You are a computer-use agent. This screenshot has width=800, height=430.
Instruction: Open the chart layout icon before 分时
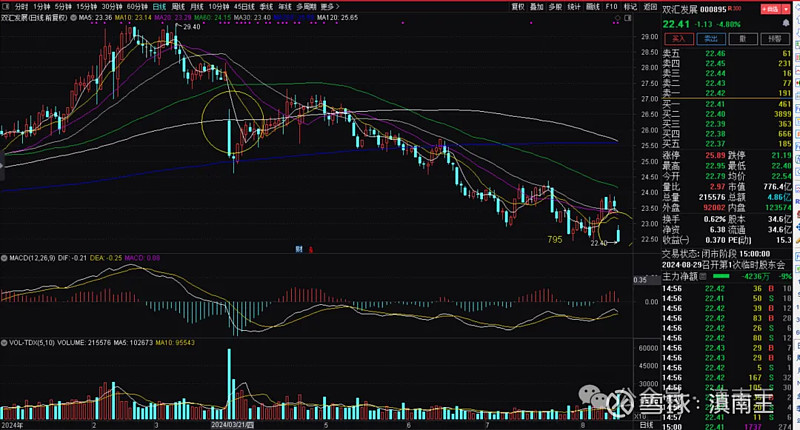[x=6, y=7]
